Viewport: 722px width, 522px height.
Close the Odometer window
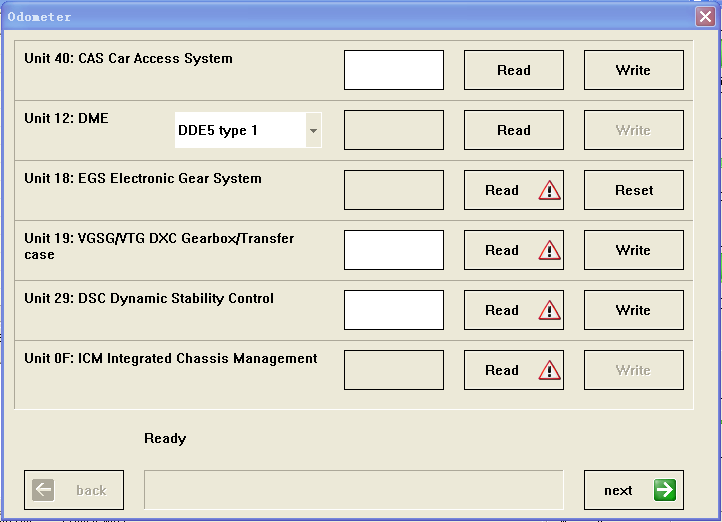705,17
